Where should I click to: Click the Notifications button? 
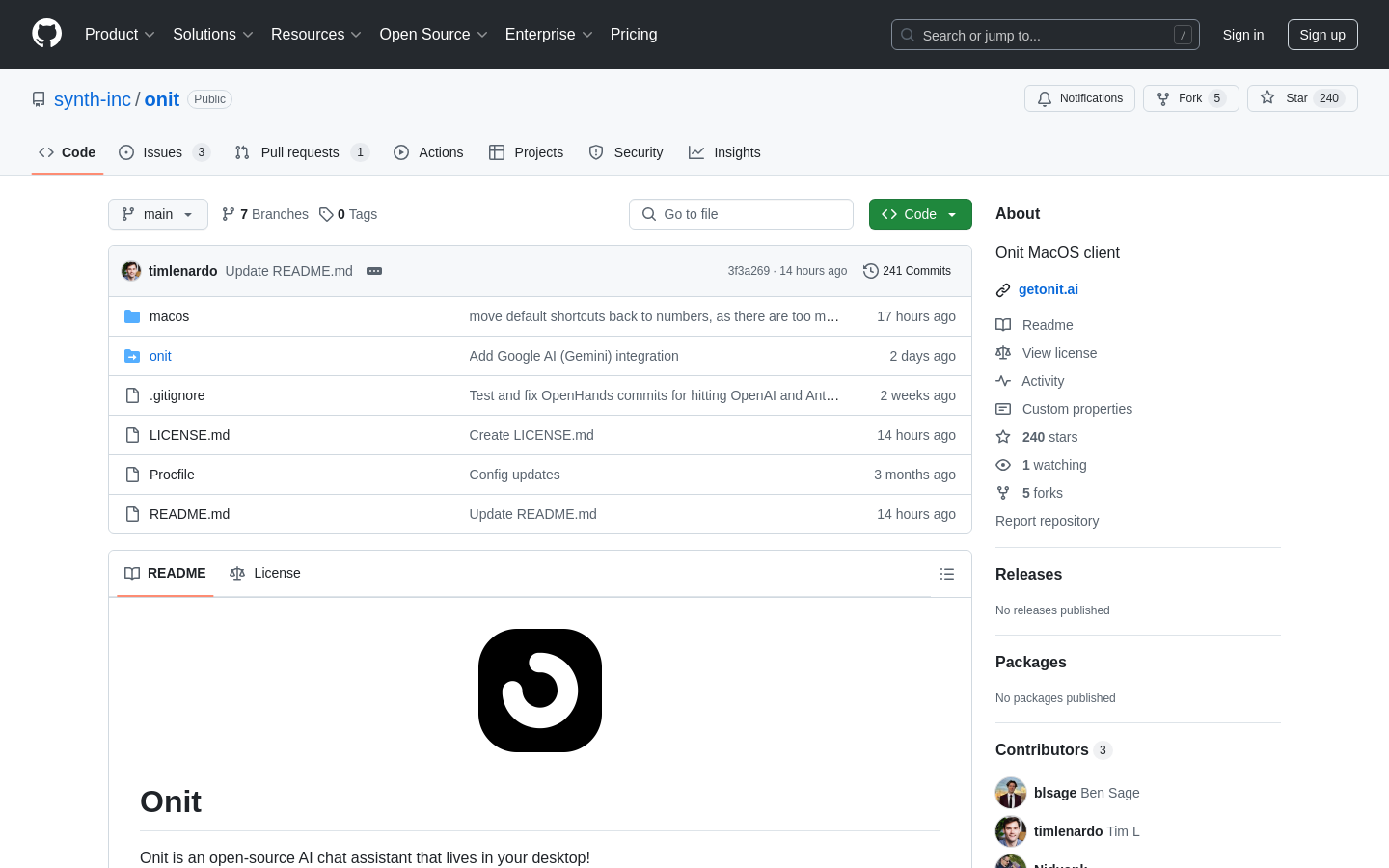1079,98
